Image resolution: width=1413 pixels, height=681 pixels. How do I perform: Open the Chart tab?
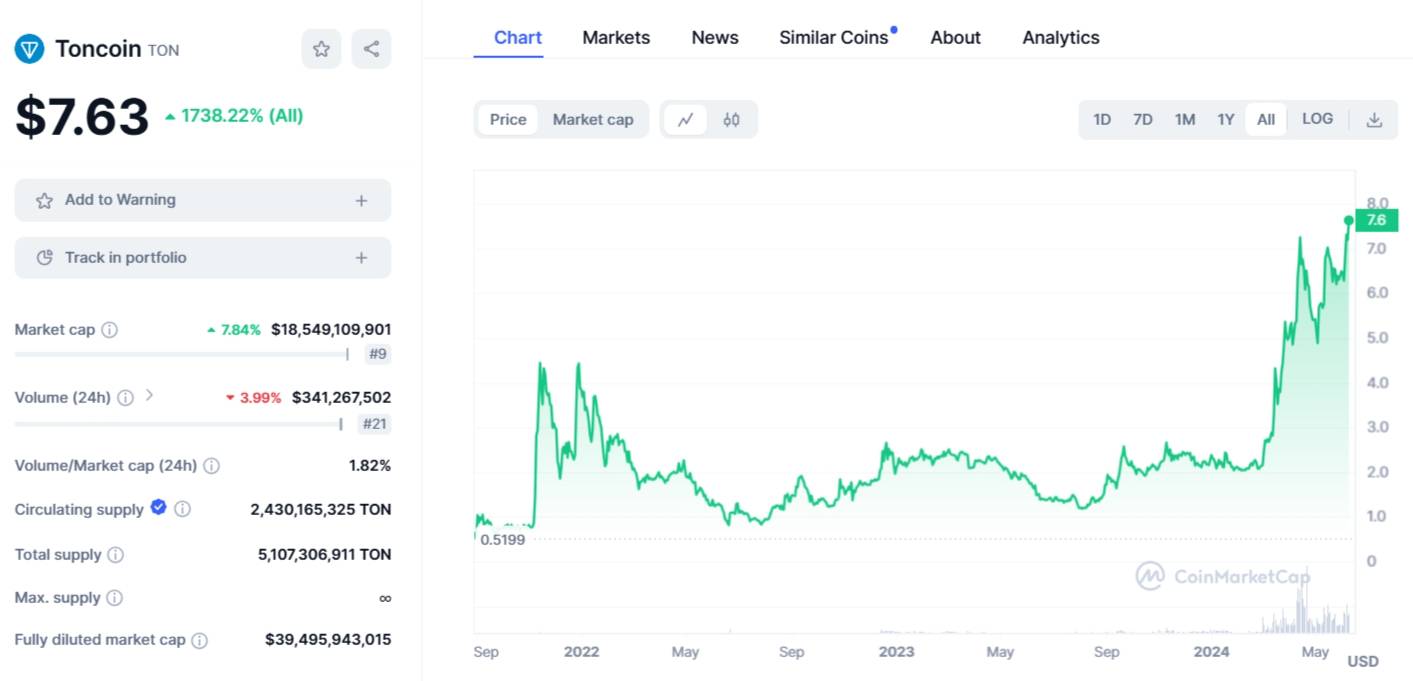(518, 38)
